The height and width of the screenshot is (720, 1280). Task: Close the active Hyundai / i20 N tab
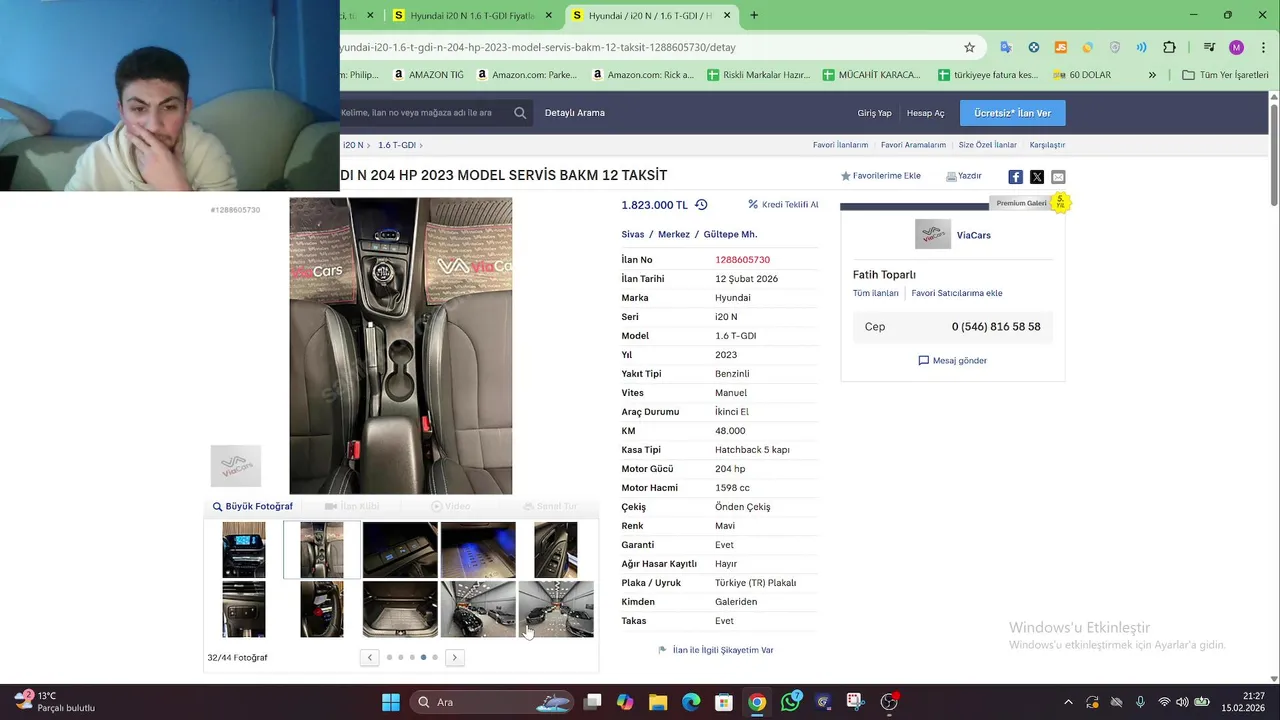tap(727, 16)
